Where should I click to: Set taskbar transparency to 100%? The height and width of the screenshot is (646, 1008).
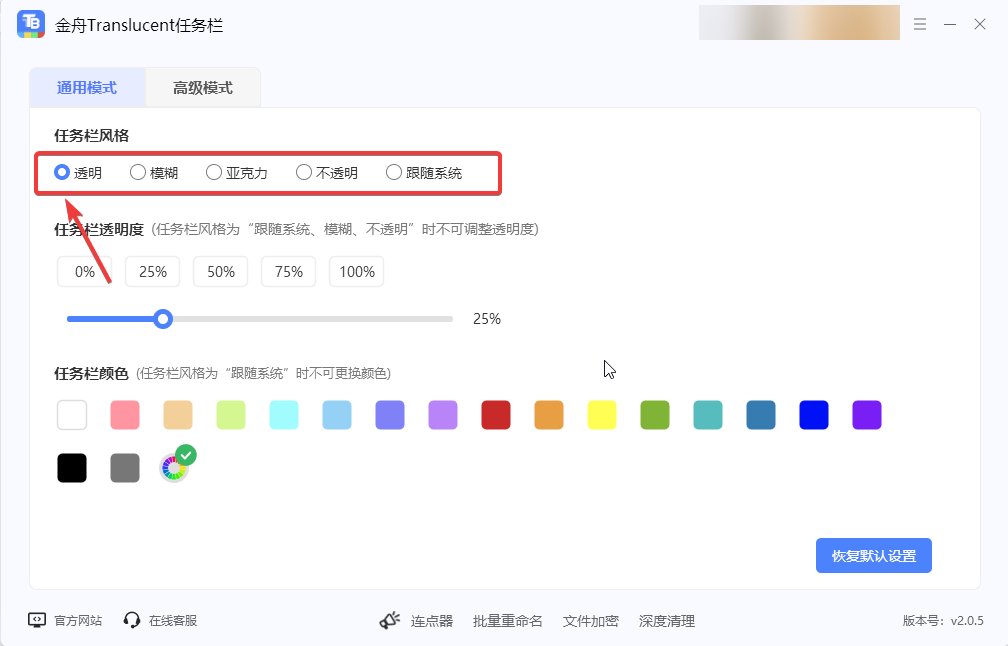point(356,271)
